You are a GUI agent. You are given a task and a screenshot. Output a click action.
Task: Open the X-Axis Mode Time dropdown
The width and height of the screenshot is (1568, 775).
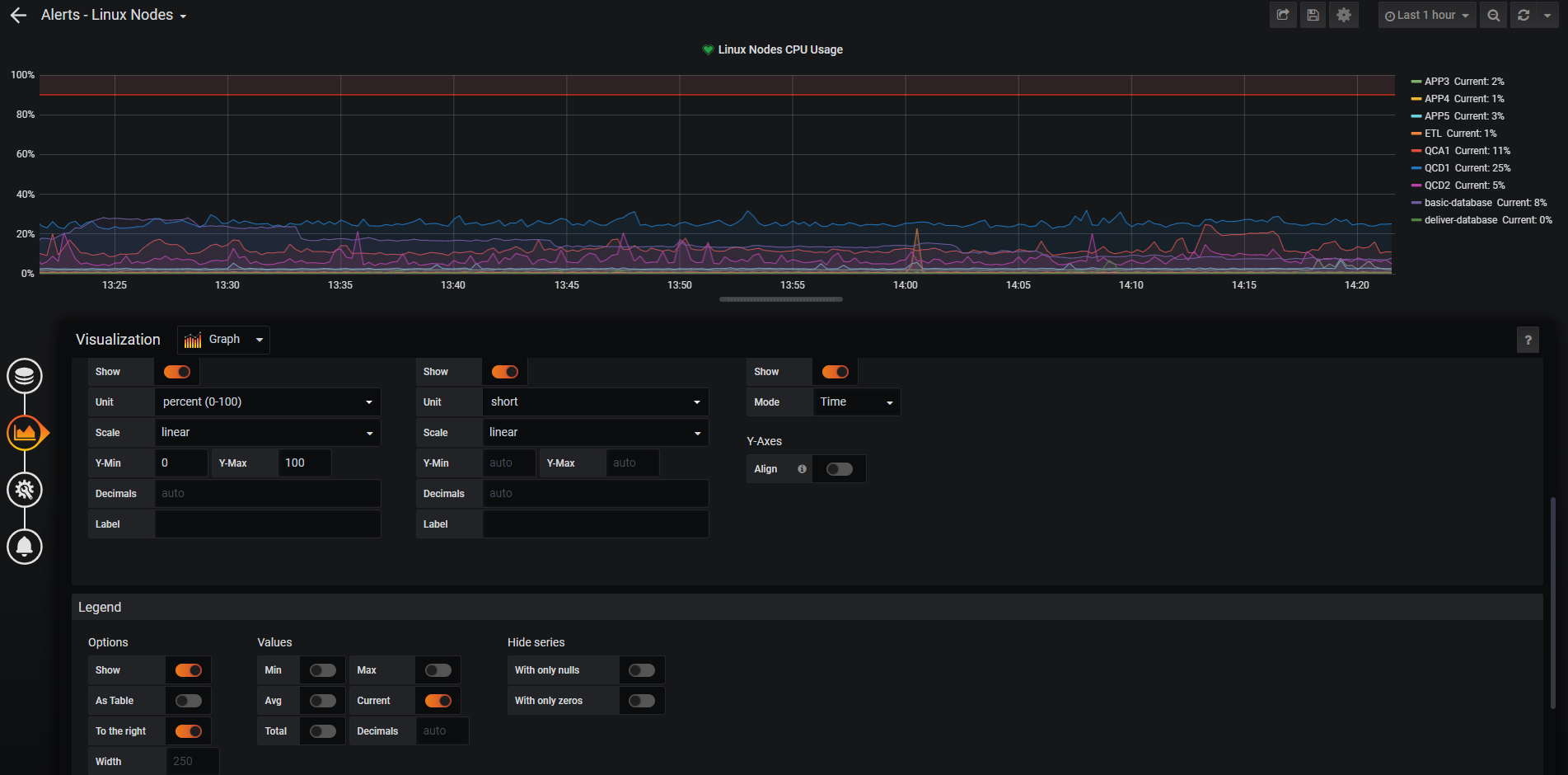coord(857,402)
